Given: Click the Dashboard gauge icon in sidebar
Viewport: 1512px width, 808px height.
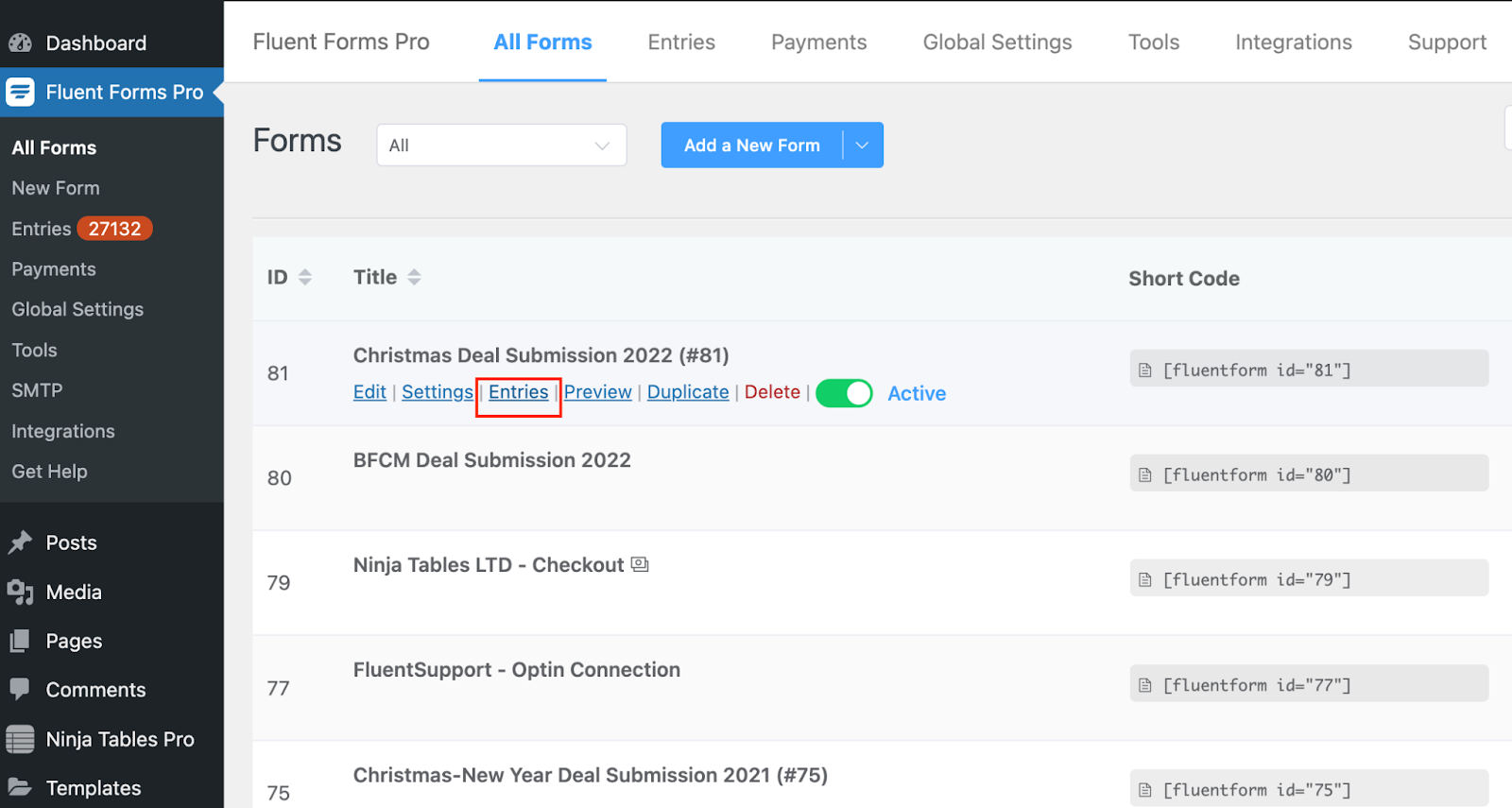Looking at the screenshot, I should [20, 43].
